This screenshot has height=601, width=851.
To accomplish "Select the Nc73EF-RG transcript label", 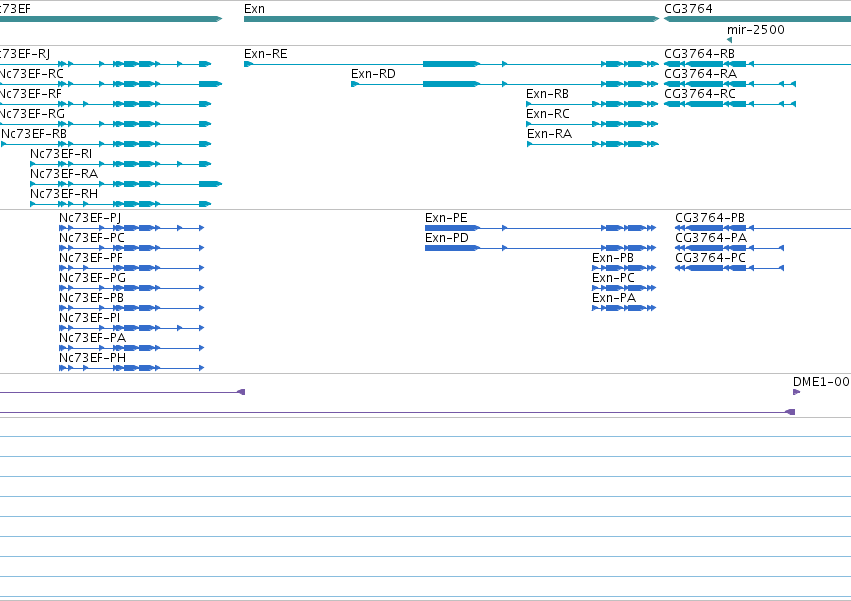I will 32,114.
